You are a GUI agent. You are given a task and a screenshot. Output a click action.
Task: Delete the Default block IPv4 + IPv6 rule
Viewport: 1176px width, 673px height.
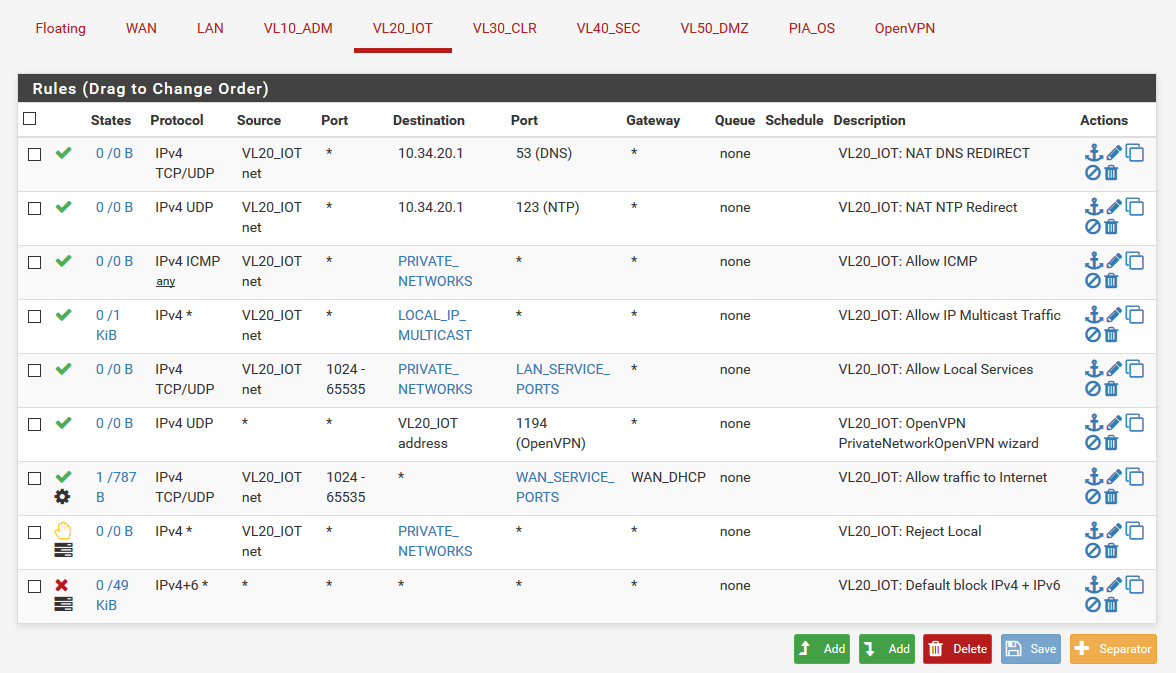point(1111,605)
